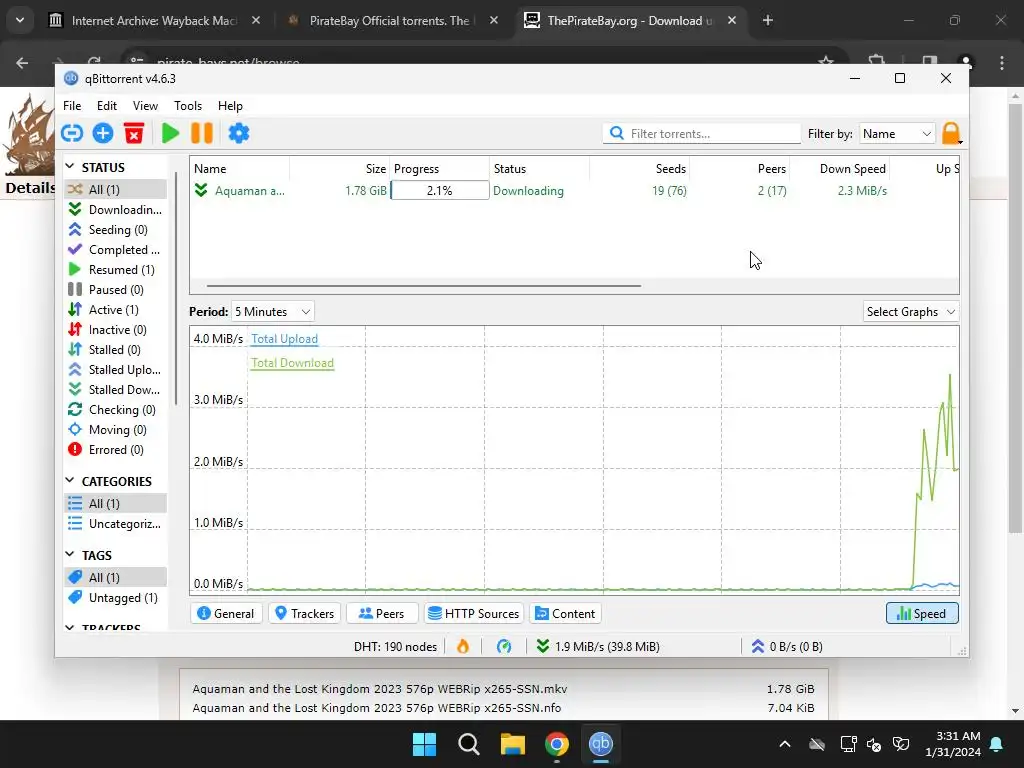This screenshot has height=768, width=1024.
Task: Select the Resumed (1) filter
Action: click(x=116, y=270)
